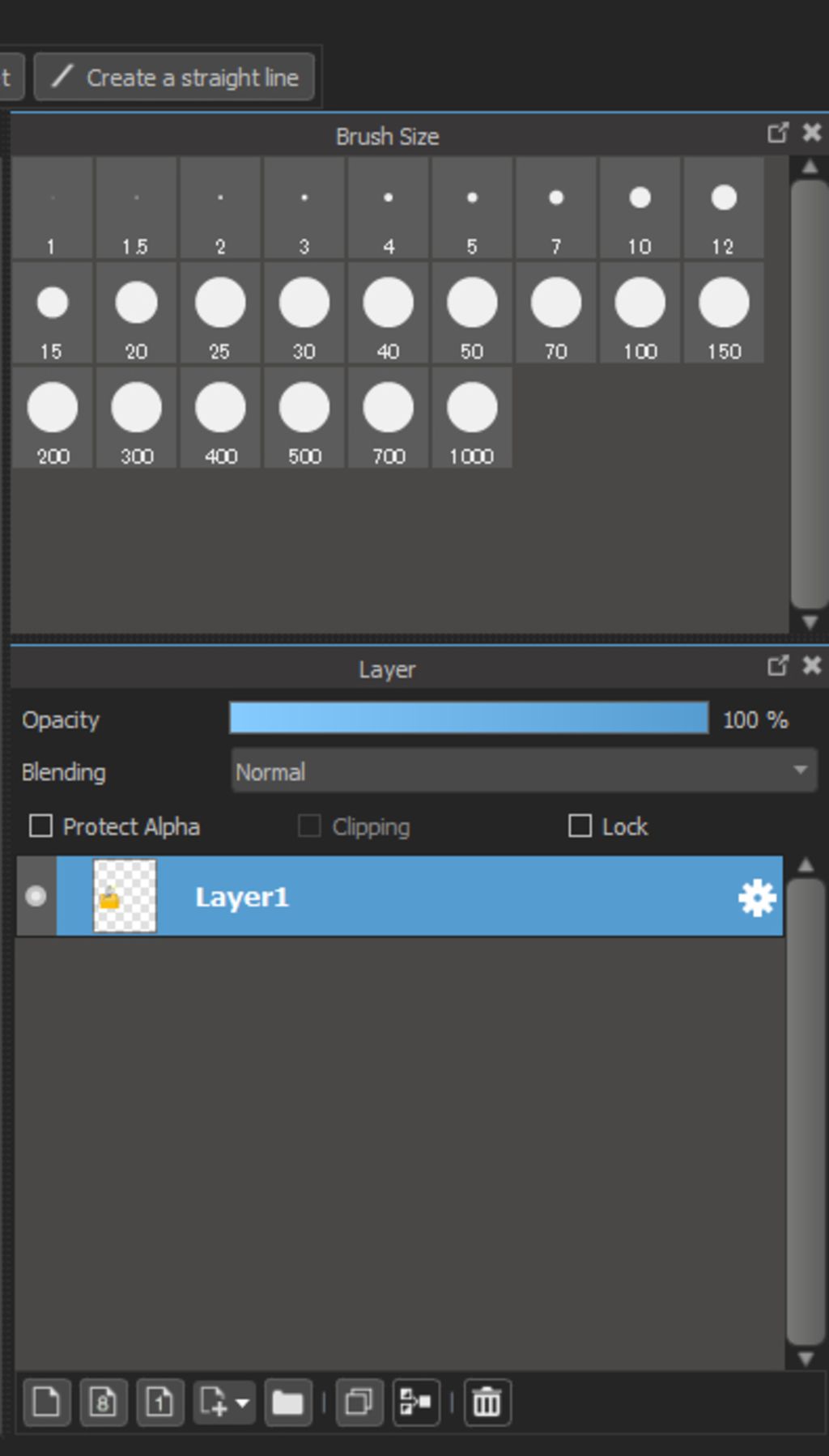Select brush size 20
829x1456 pixels.
[x=136, y=313]
